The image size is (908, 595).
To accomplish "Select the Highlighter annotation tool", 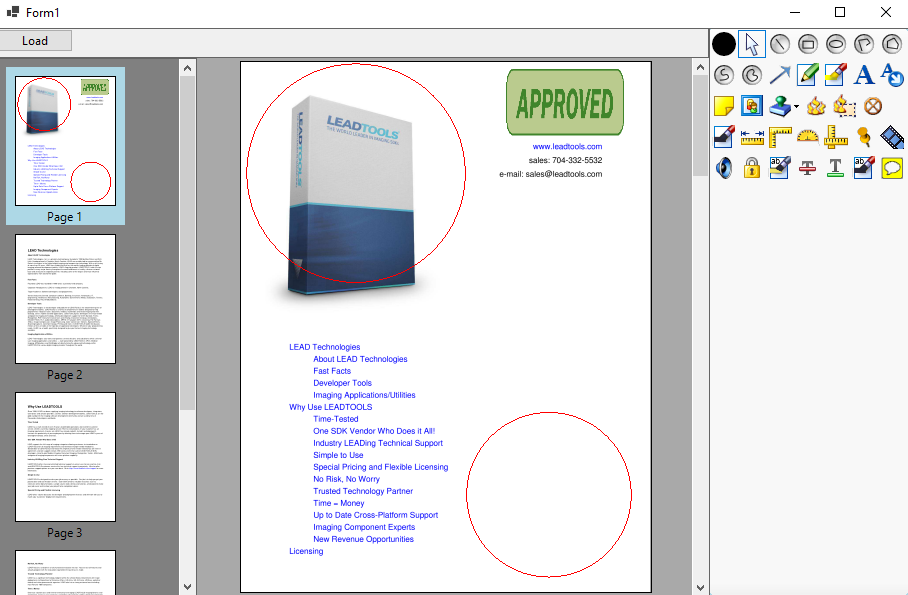I will click(836, 74).
